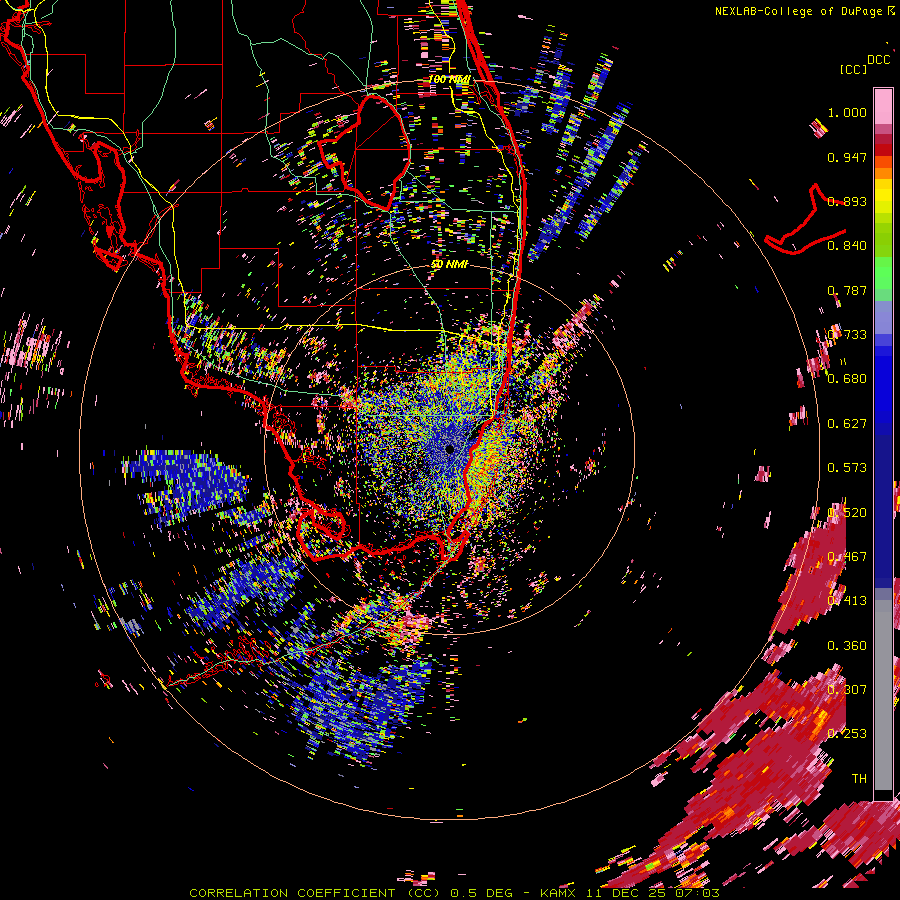Select the 1.000 scale value
This screenshot has height=900, width=900.
click(x=847, y=112)
